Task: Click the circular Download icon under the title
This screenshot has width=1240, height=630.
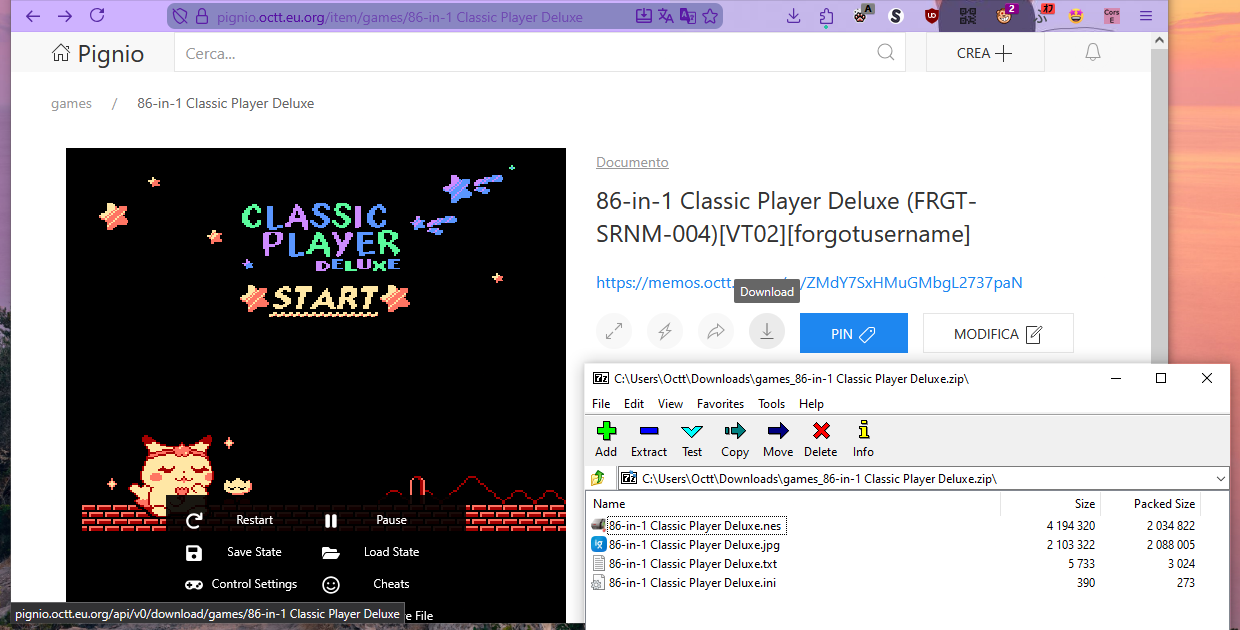Action: coord(766,331)
